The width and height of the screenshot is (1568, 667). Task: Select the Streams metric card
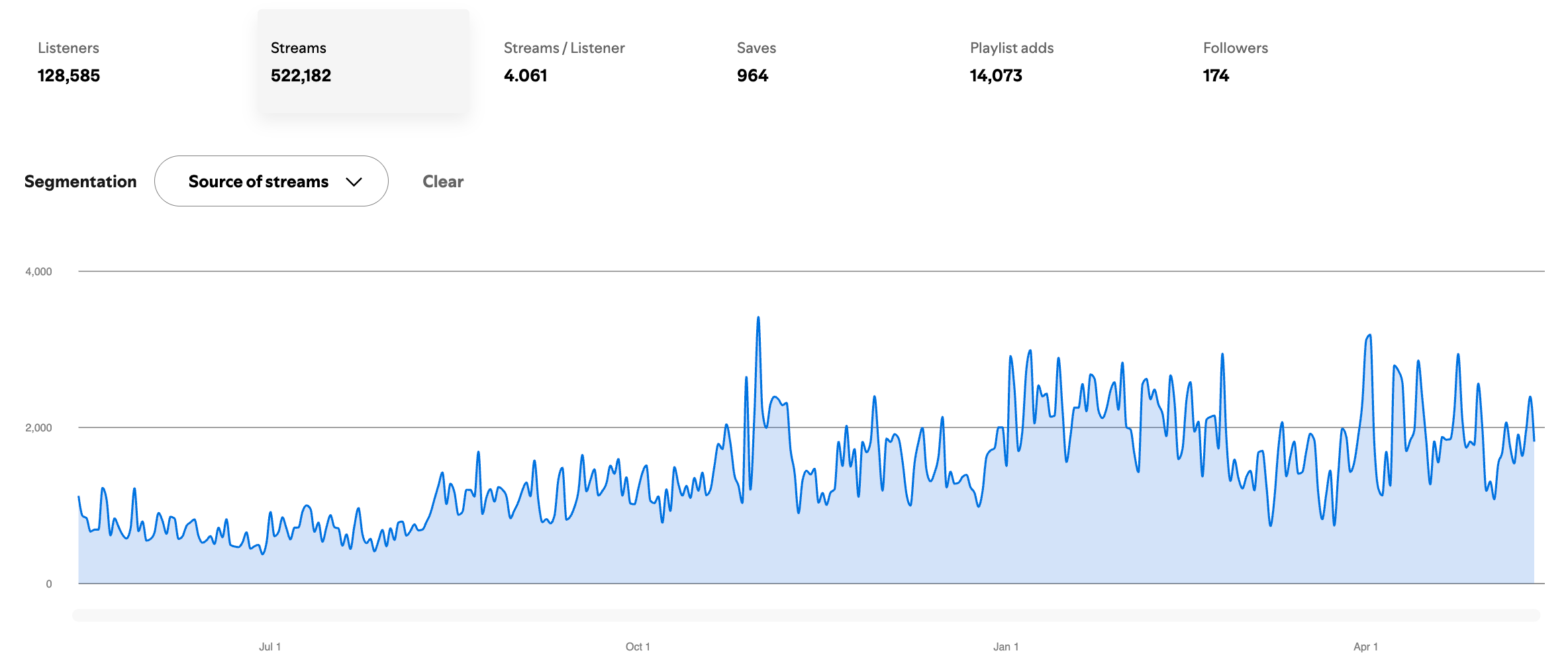point(363,62)
